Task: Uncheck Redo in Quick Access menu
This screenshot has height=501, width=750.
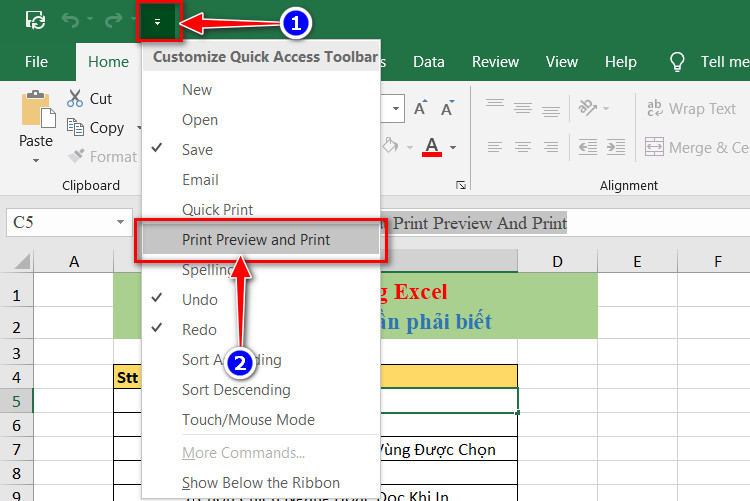Action: pos(261,330)
